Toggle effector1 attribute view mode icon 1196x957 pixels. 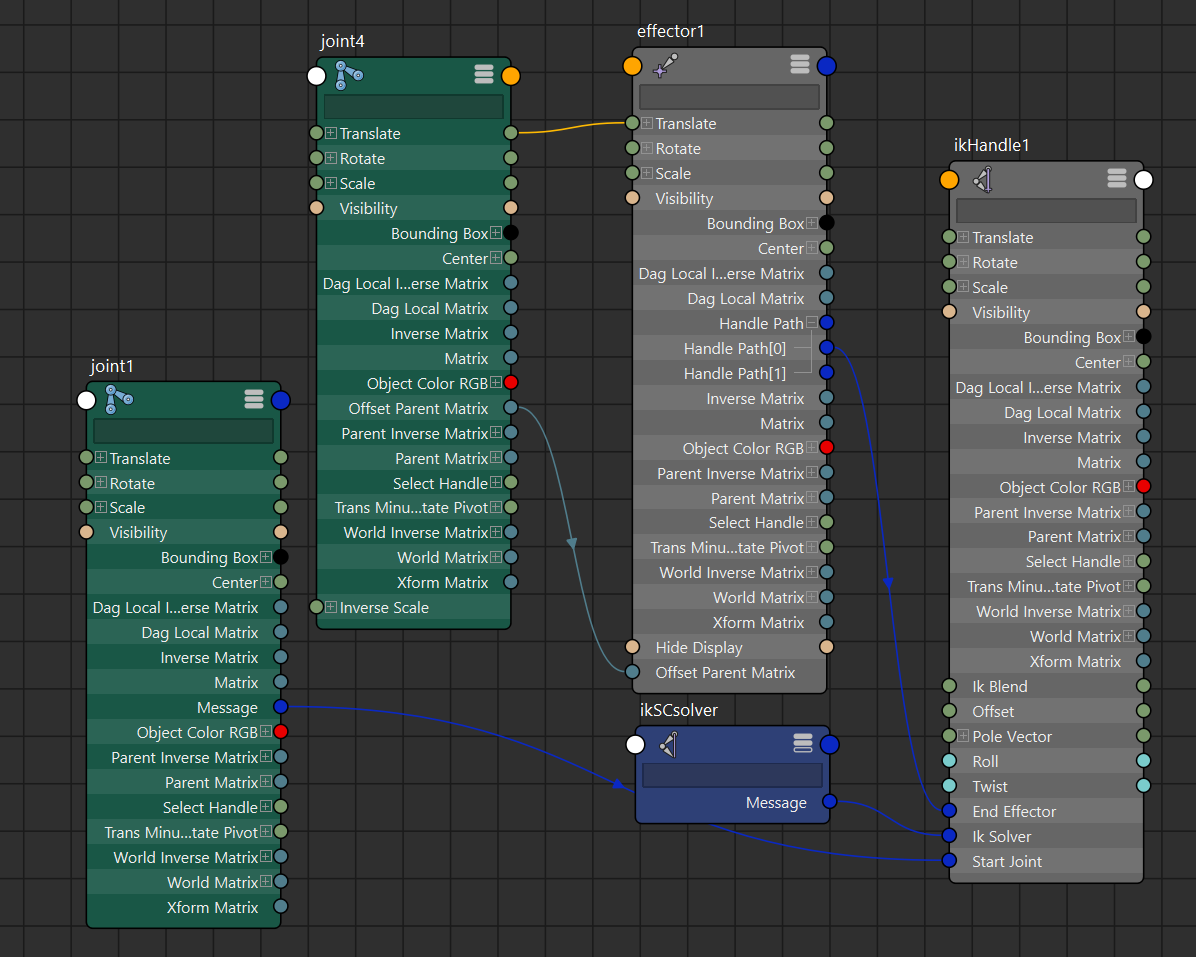[x=799, y=65]
